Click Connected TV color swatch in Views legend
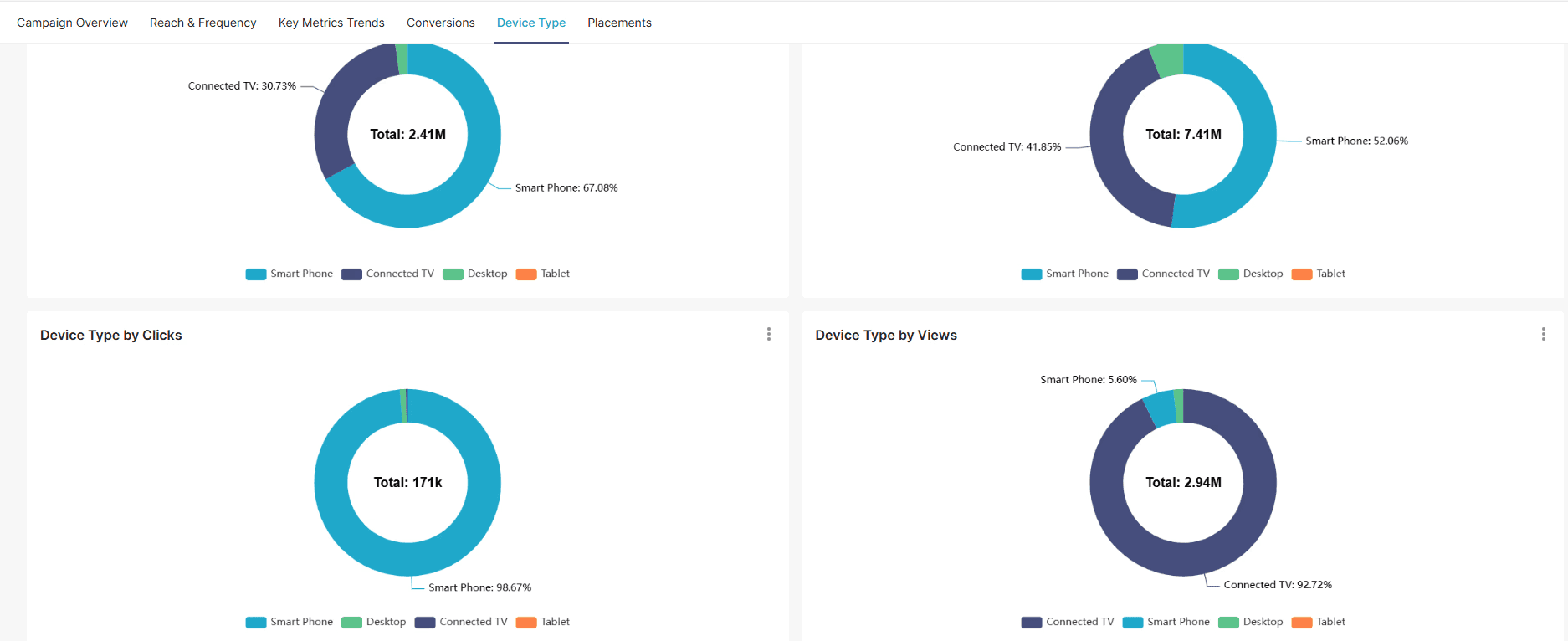The image size is (1568, 641). pos(1032,623)
